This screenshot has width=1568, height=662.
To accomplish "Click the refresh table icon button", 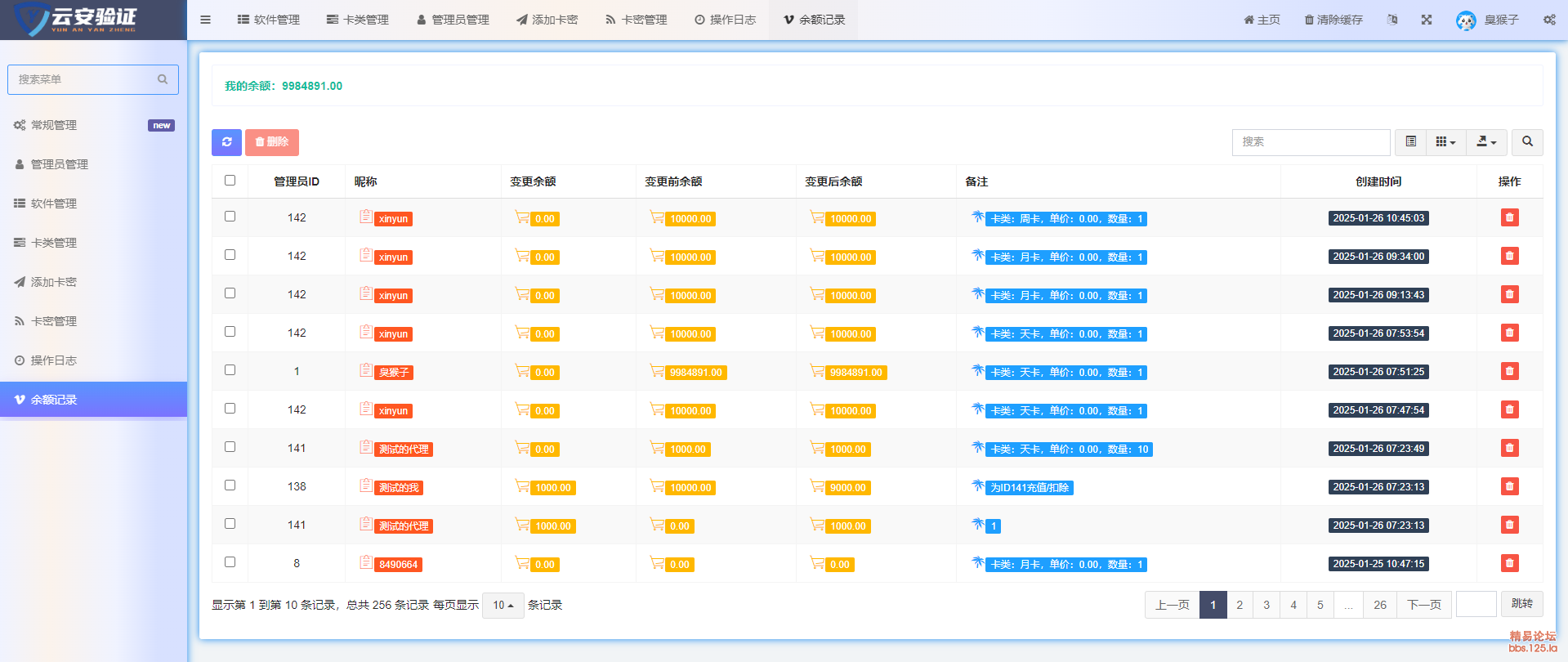I will click(x=226, y=142).
